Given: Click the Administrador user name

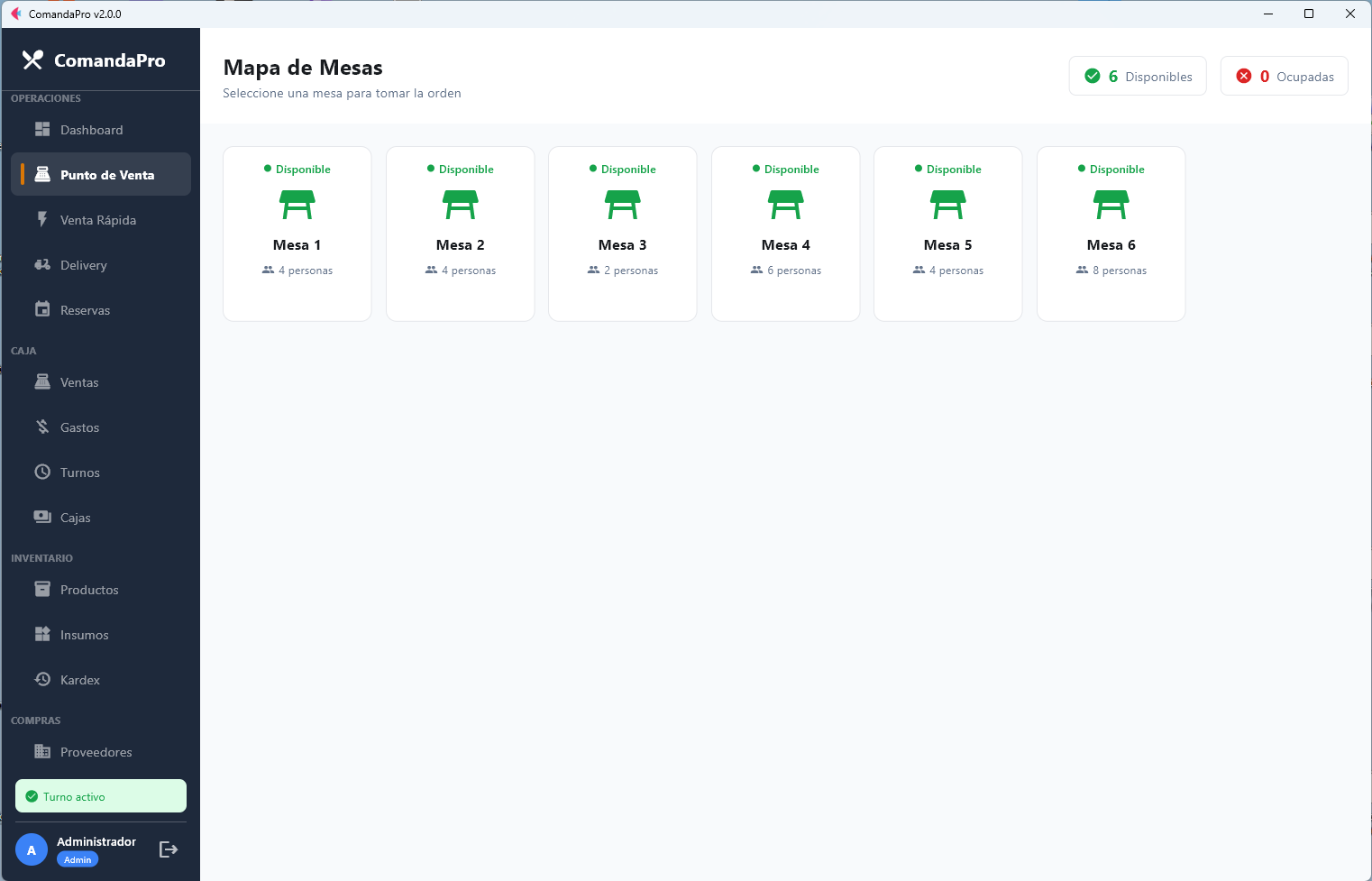Looking at the screenshot, I should (x=96, y=841).
